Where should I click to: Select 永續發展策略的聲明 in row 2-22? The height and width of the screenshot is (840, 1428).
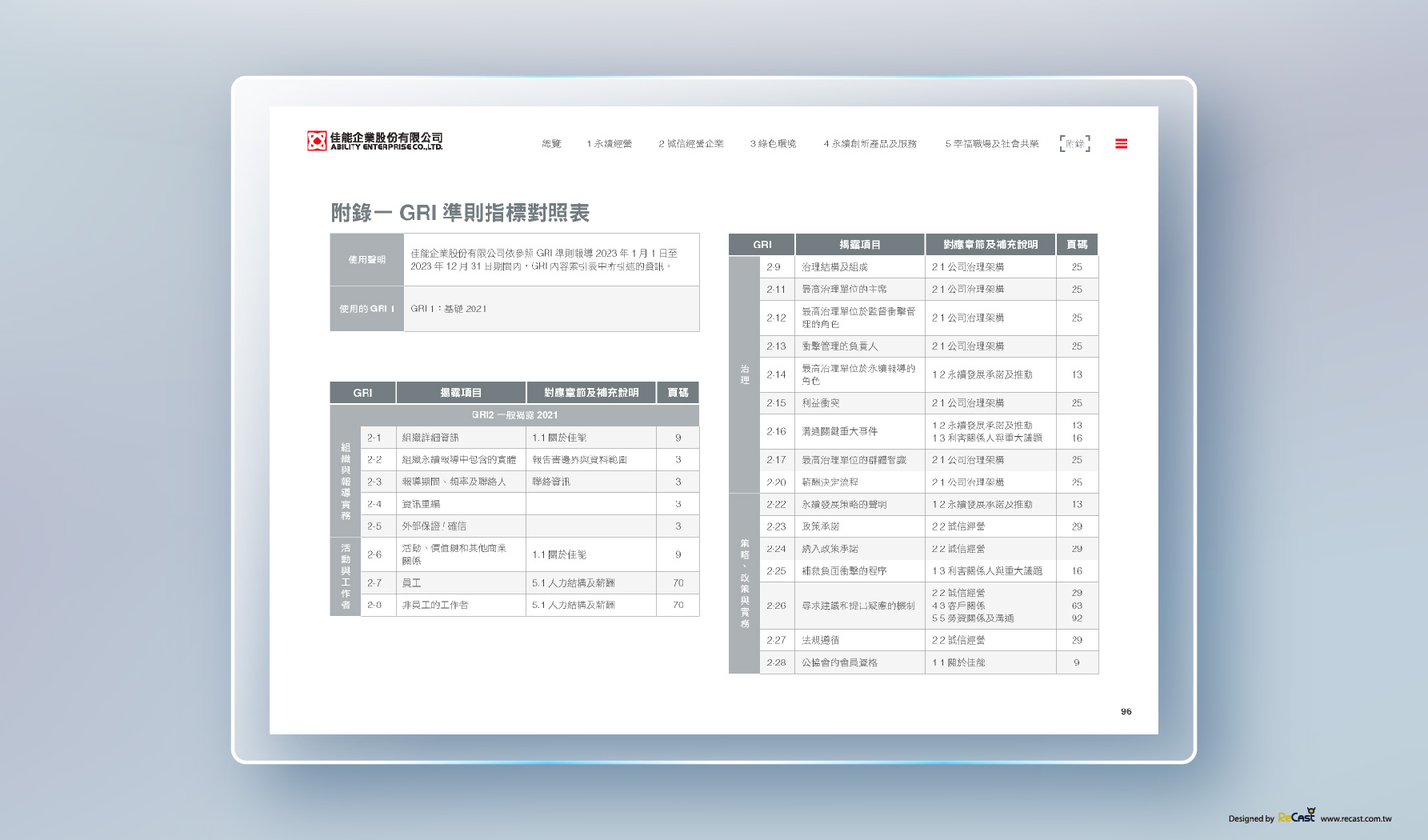(844, 505)
